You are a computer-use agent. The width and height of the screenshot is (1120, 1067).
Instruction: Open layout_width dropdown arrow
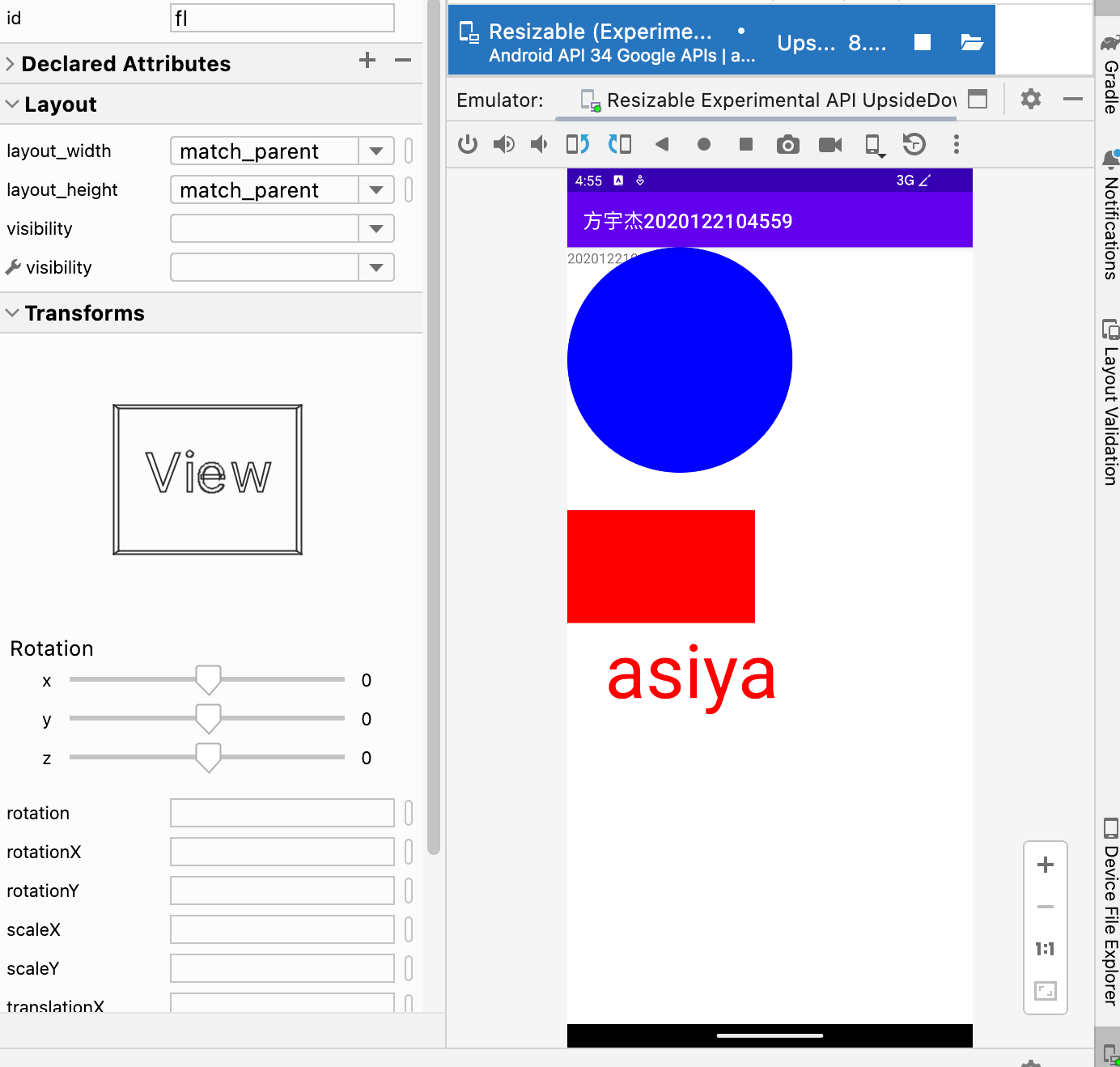376,151
